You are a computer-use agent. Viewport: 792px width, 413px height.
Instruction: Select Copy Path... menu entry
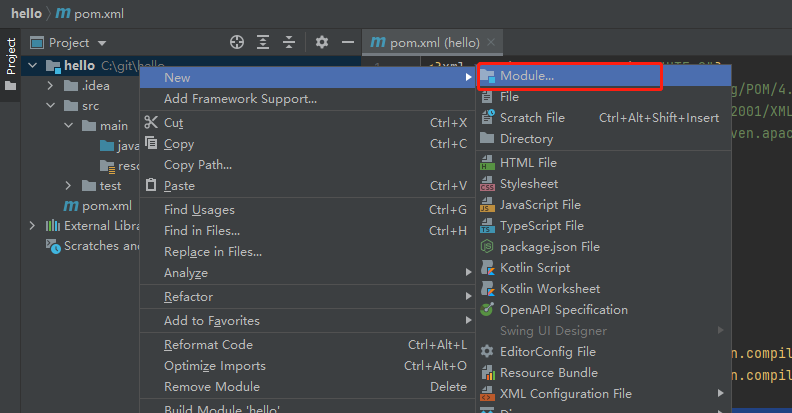pos(307,165)
